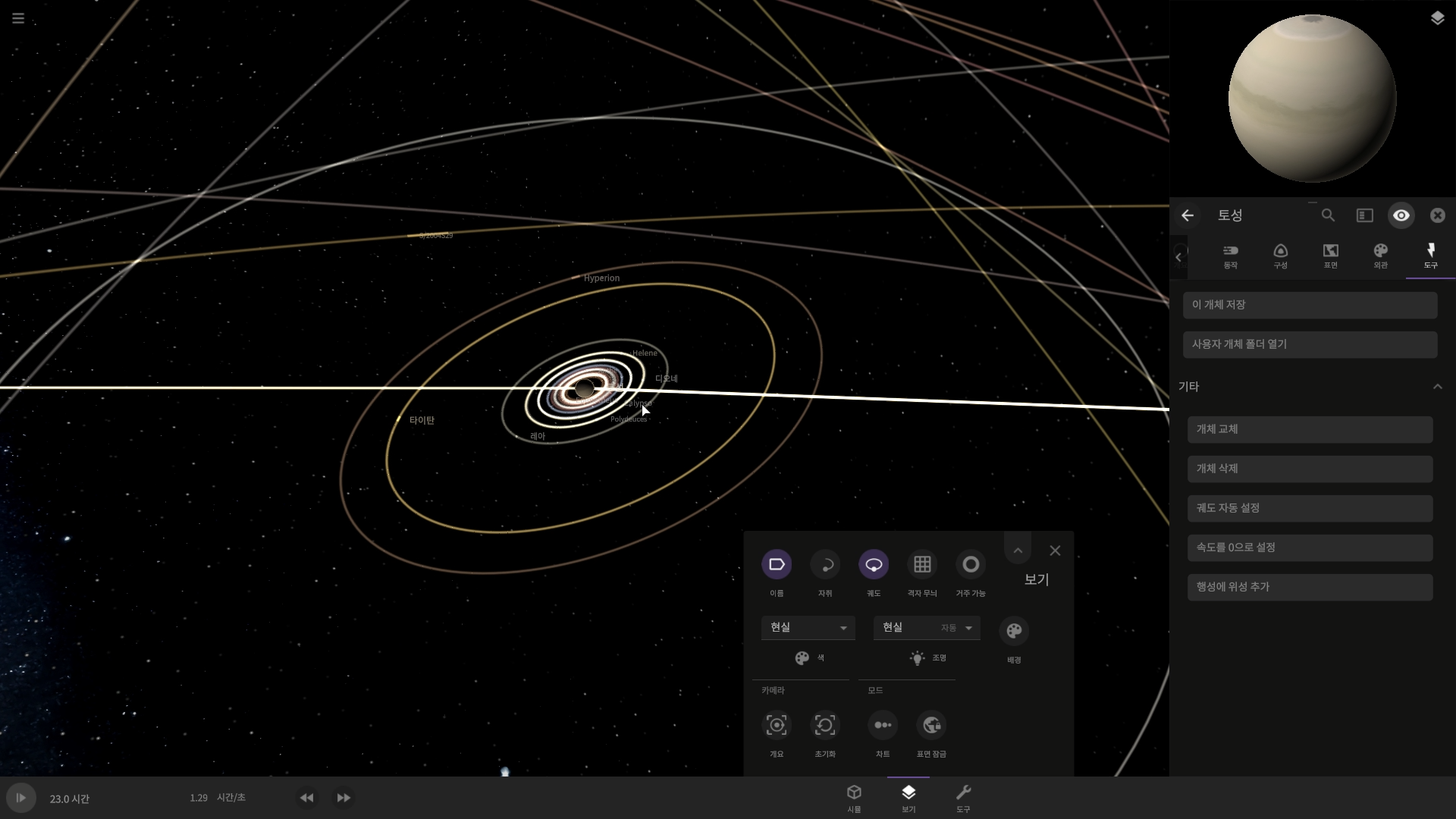This screenshot has height=819, width=1456.
Task: Open chart mode (차트) icon
Action: coord(883,726)
